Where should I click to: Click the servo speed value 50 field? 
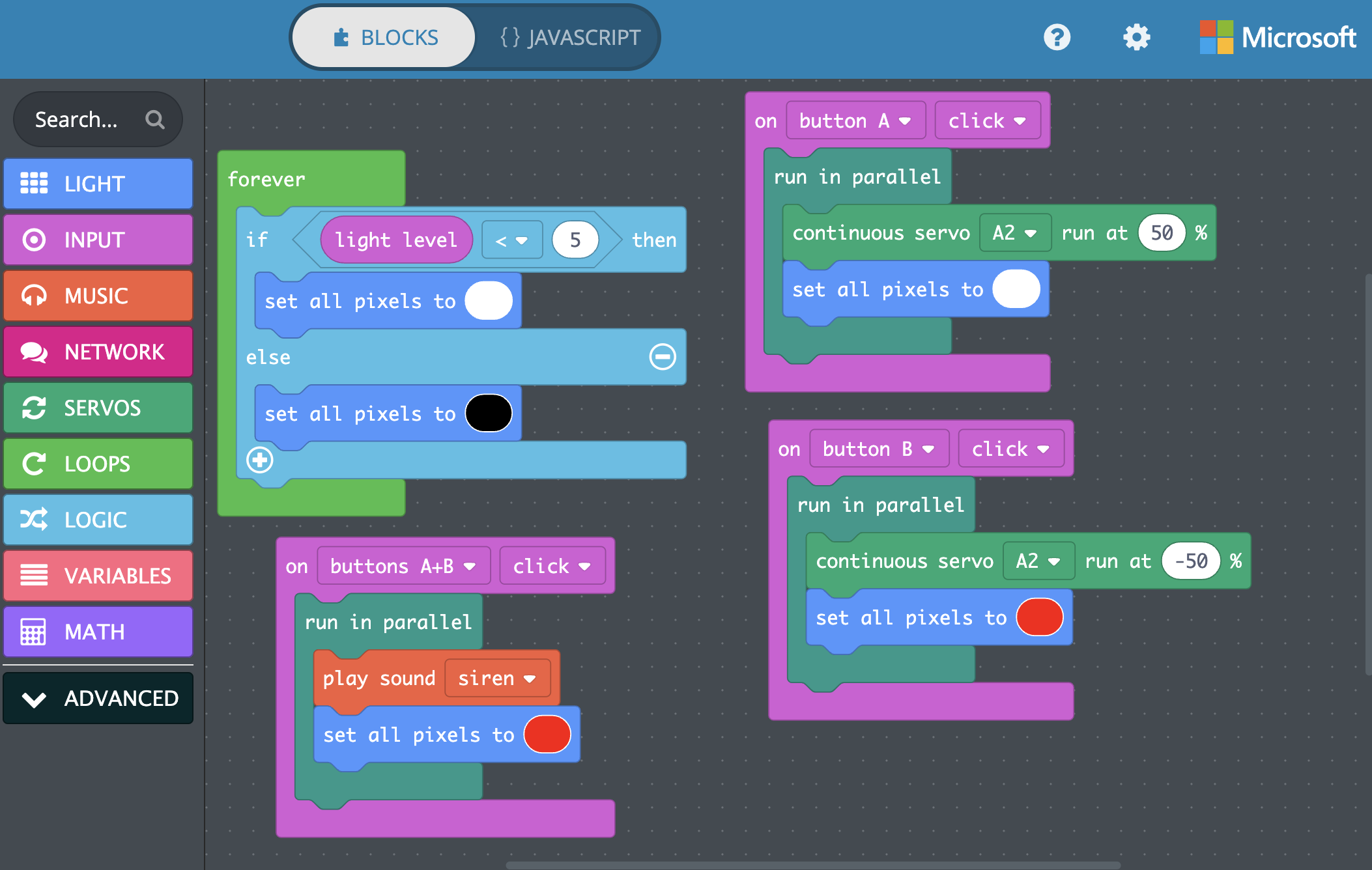click(1161, 233)
